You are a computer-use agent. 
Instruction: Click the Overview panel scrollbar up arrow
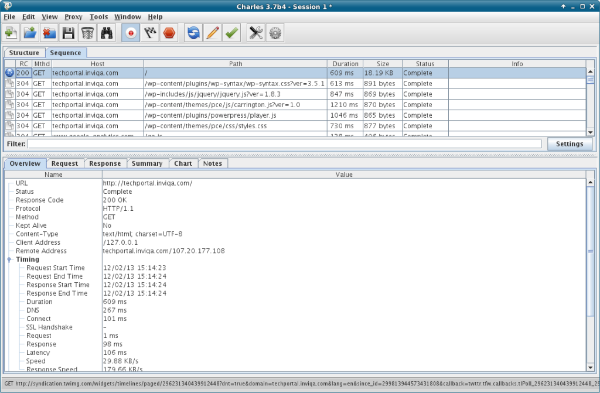pos(590,183)
